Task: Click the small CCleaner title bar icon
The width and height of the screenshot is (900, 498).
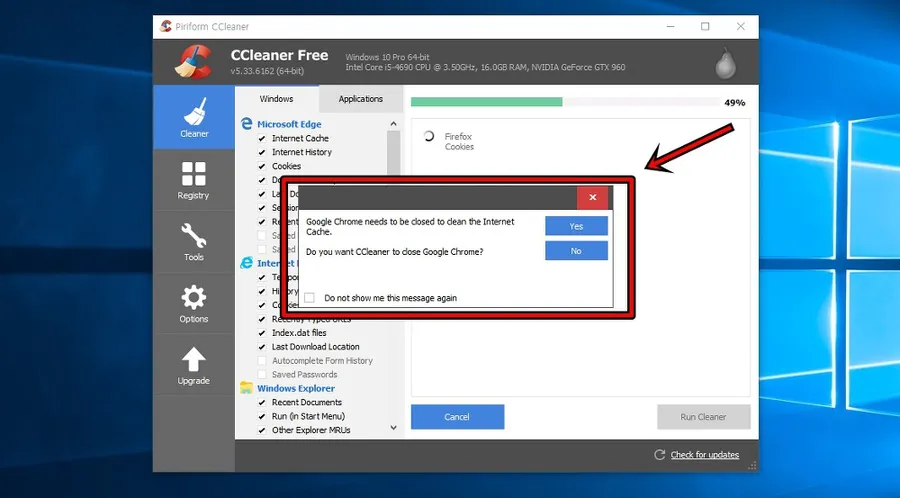Action: (166, 26)
